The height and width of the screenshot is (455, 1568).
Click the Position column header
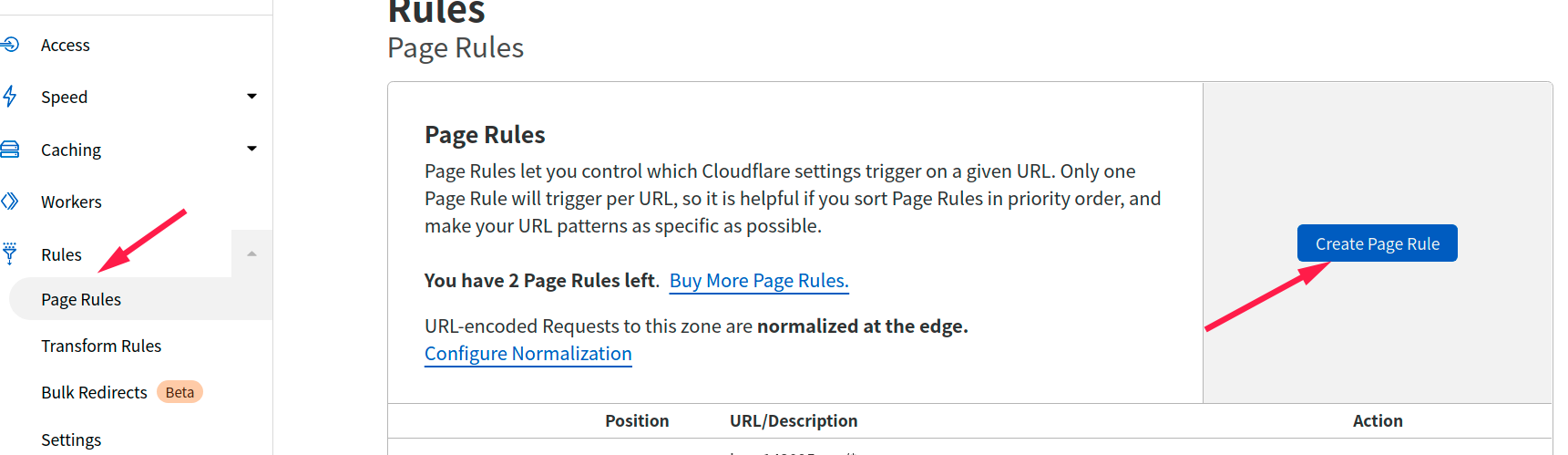point(637,420)
